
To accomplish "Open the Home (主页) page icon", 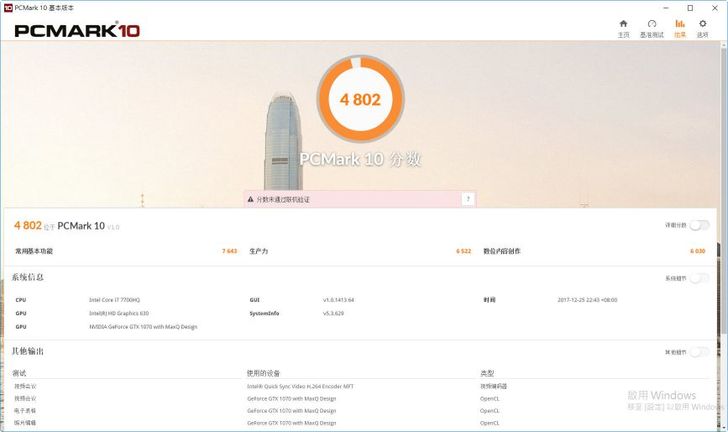I will point(623,24).
